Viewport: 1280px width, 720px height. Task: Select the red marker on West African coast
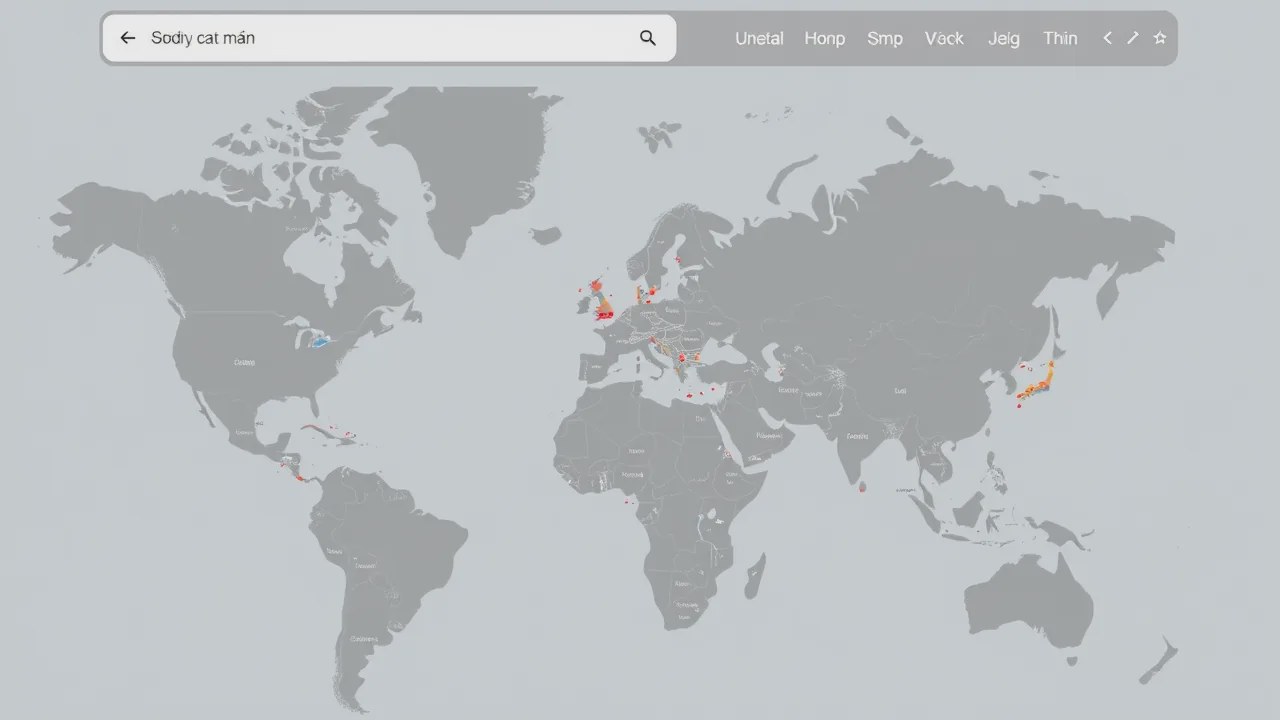coord(627,500)
